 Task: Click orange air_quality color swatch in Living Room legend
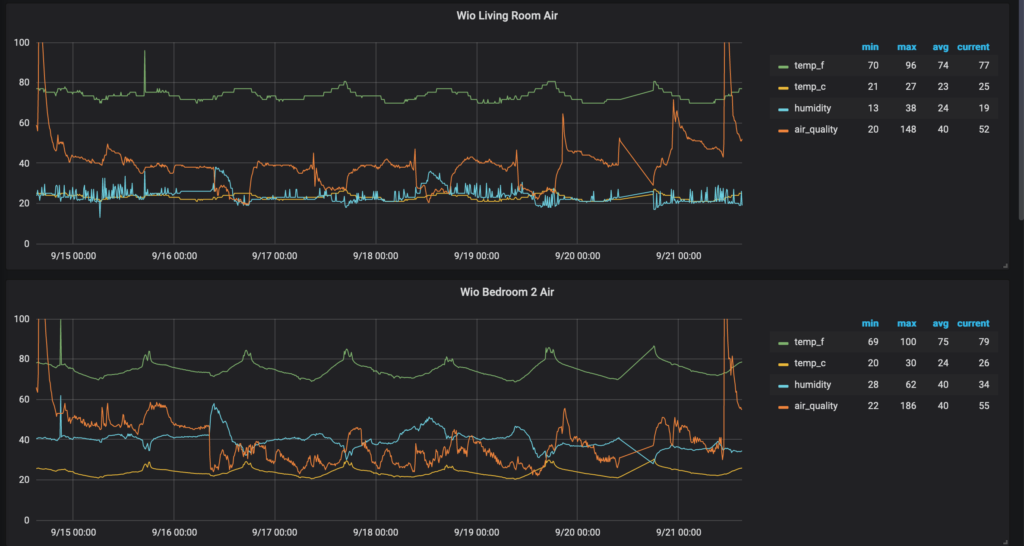pyautogui.click(x=786, y=129)
